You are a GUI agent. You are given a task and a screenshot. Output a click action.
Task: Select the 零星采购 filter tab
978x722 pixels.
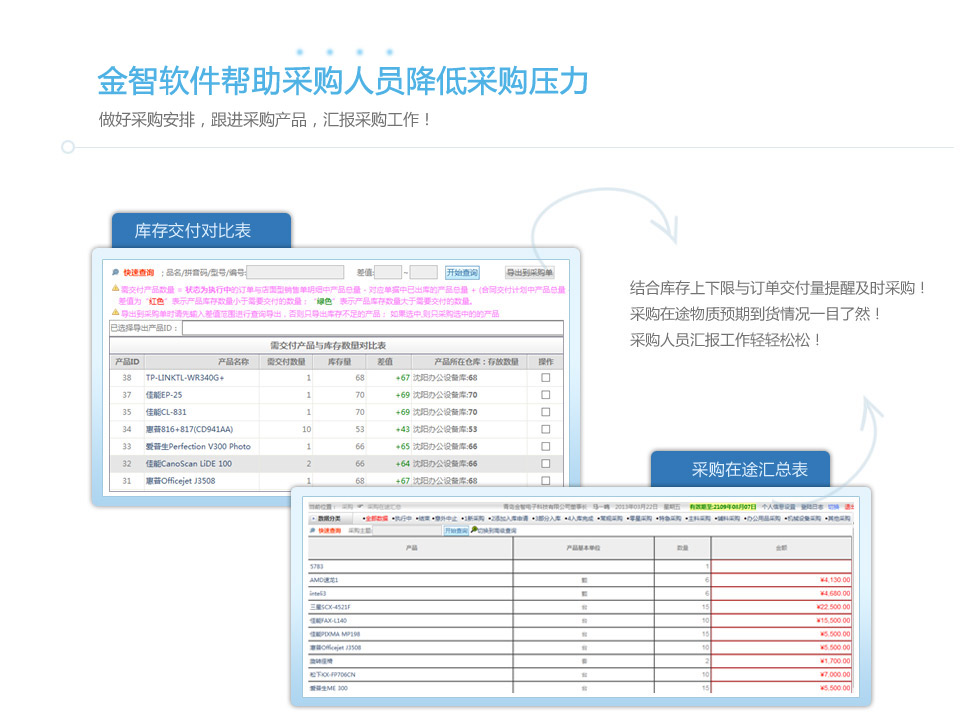click(x=641, y=519)
